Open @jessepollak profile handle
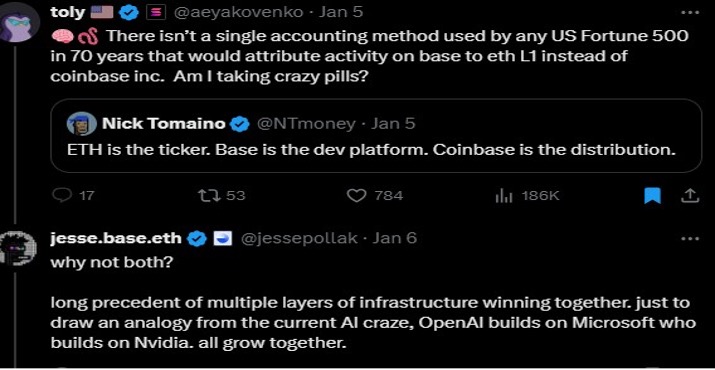 298,238
